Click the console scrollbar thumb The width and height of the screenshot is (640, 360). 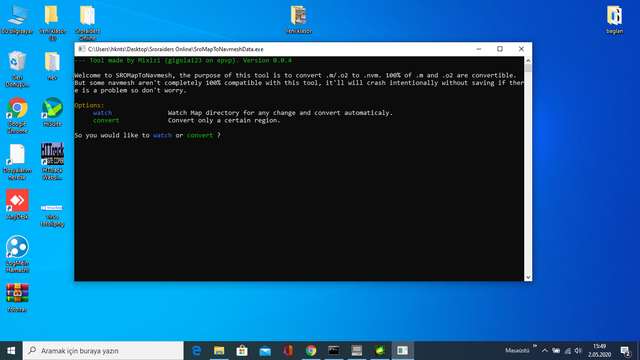pyautogui.click(x=528, y=68)
